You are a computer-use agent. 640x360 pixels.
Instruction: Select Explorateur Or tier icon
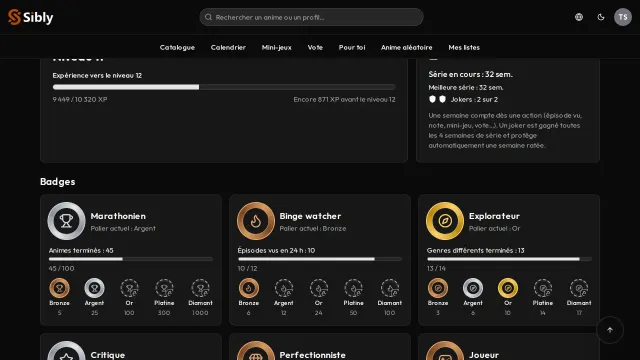pyautogui.click(x=508, y=288)
